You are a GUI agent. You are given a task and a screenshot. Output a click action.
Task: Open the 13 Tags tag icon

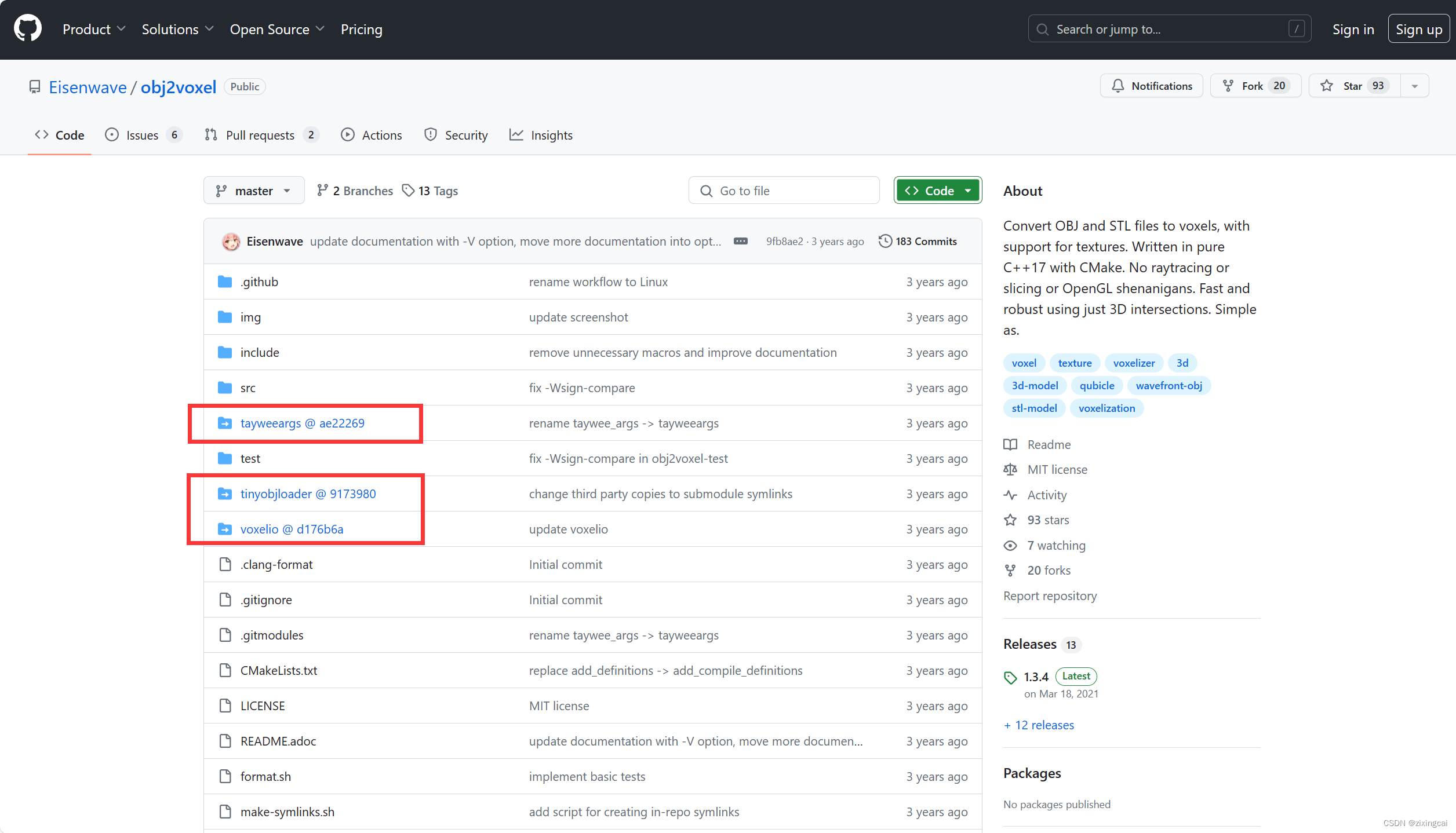coord(408,191)
